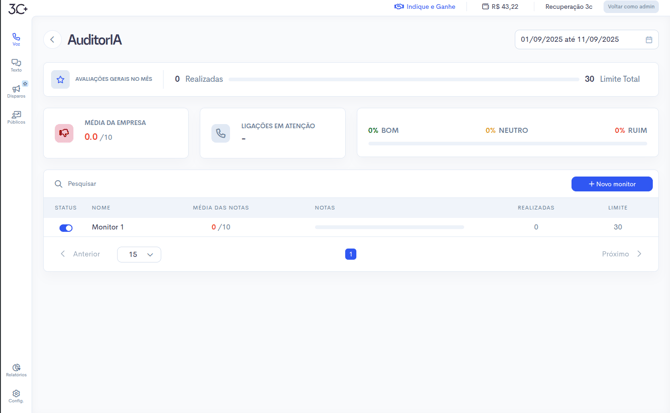Viewport: 670px width, 413px height.
Task: Open Config gear in sidebar
Action: pyautogui.click(x=16, y=396)
